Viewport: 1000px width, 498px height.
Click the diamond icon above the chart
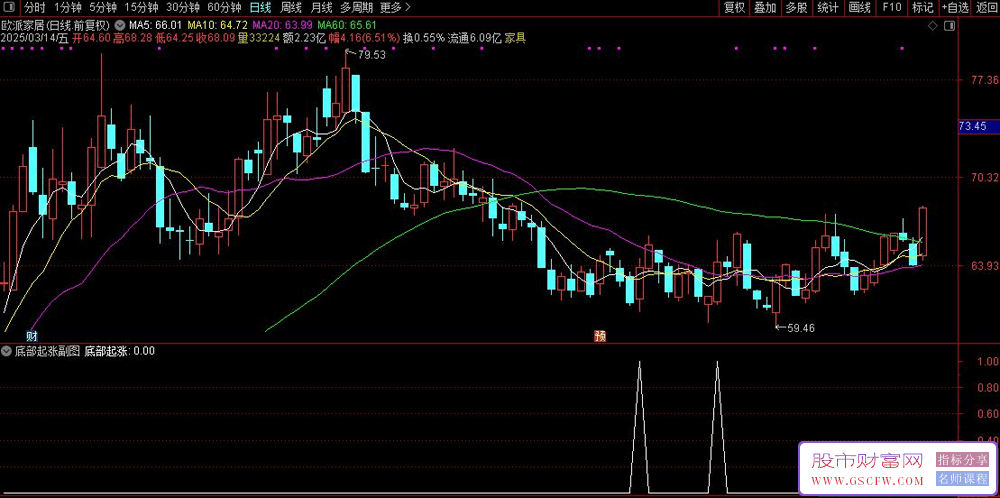tap(932, 26)
